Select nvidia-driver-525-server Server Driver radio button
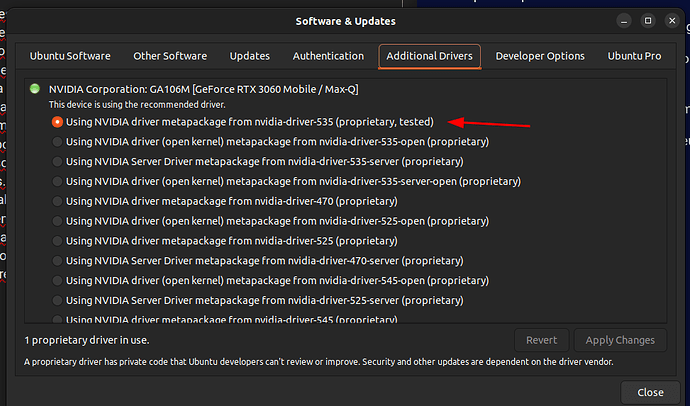The width and height of the screenshot is (690, 406). (57, 300)
